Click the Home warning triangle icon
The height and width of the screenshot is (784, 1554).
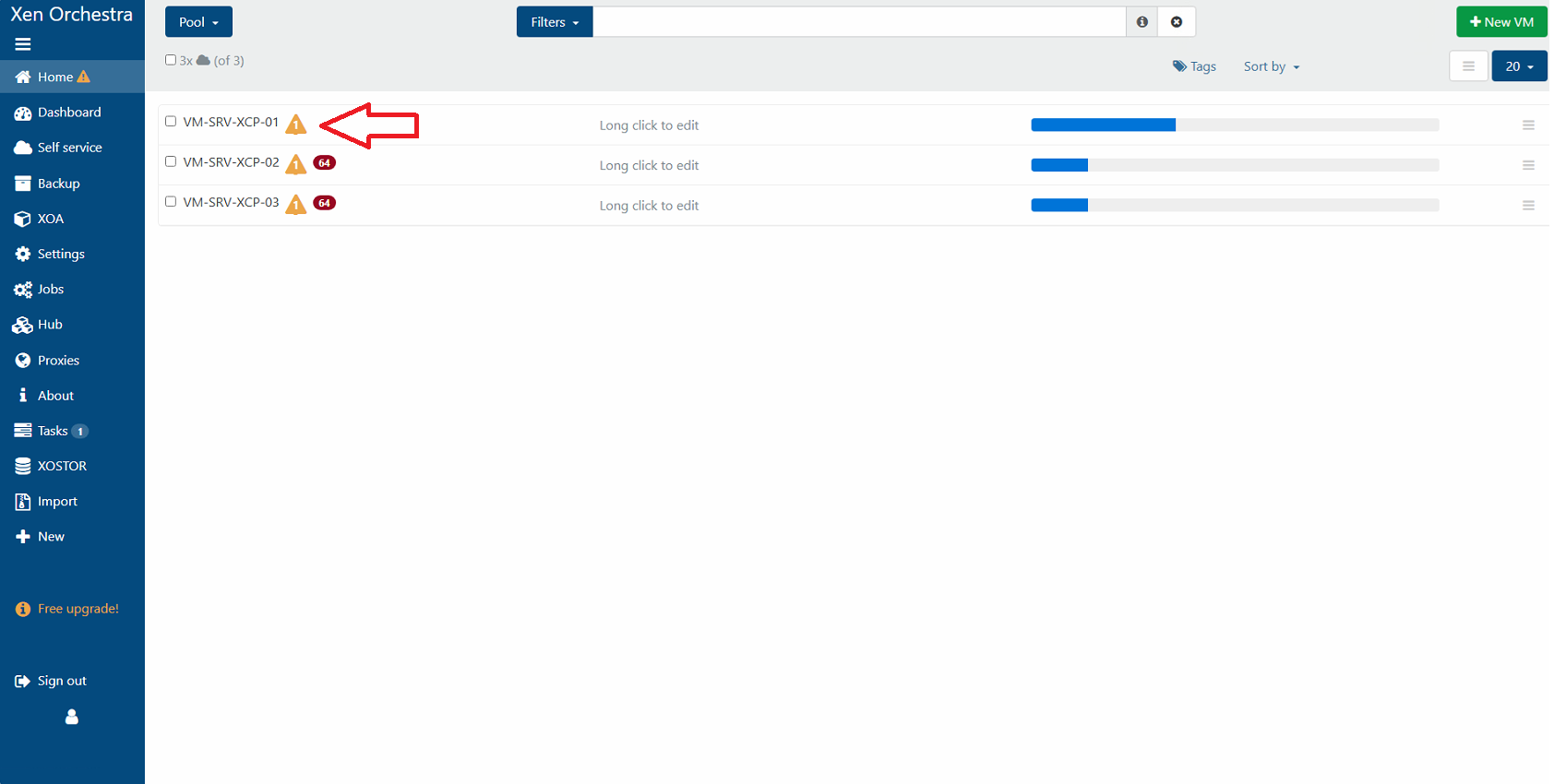[84, 77]
